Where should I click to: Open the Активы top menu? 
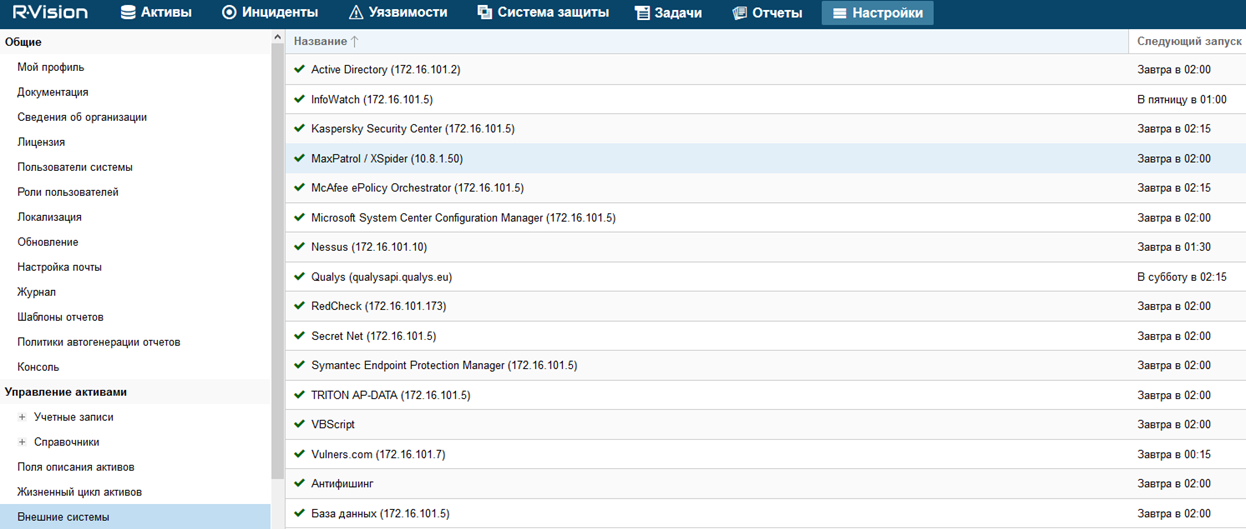click(x=155, y=13)
